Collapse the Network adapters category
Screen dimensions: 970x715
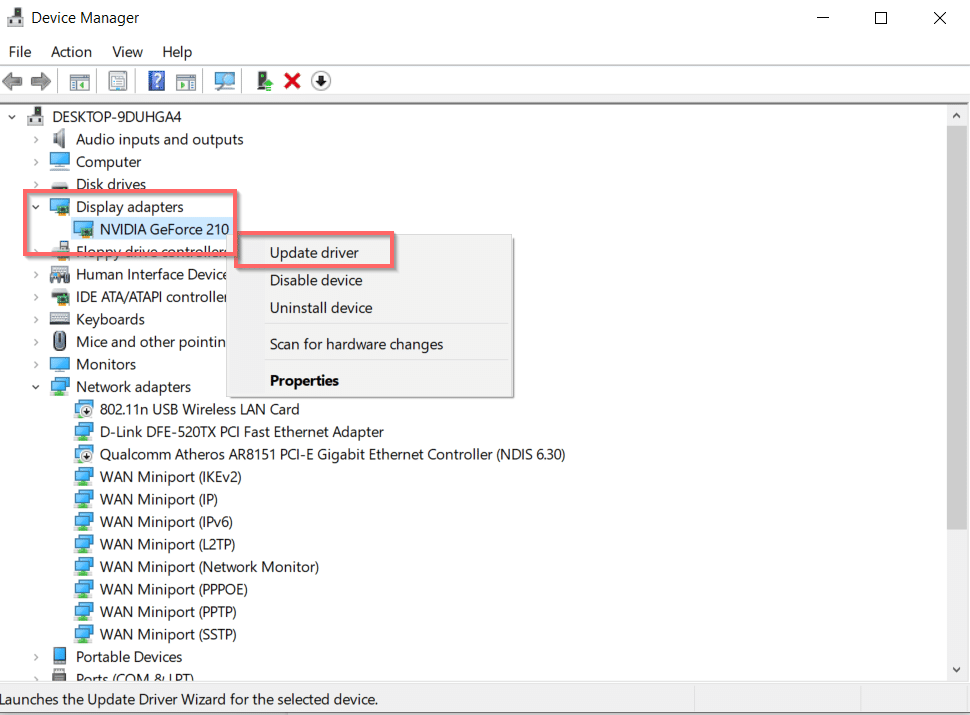[35, 386]
